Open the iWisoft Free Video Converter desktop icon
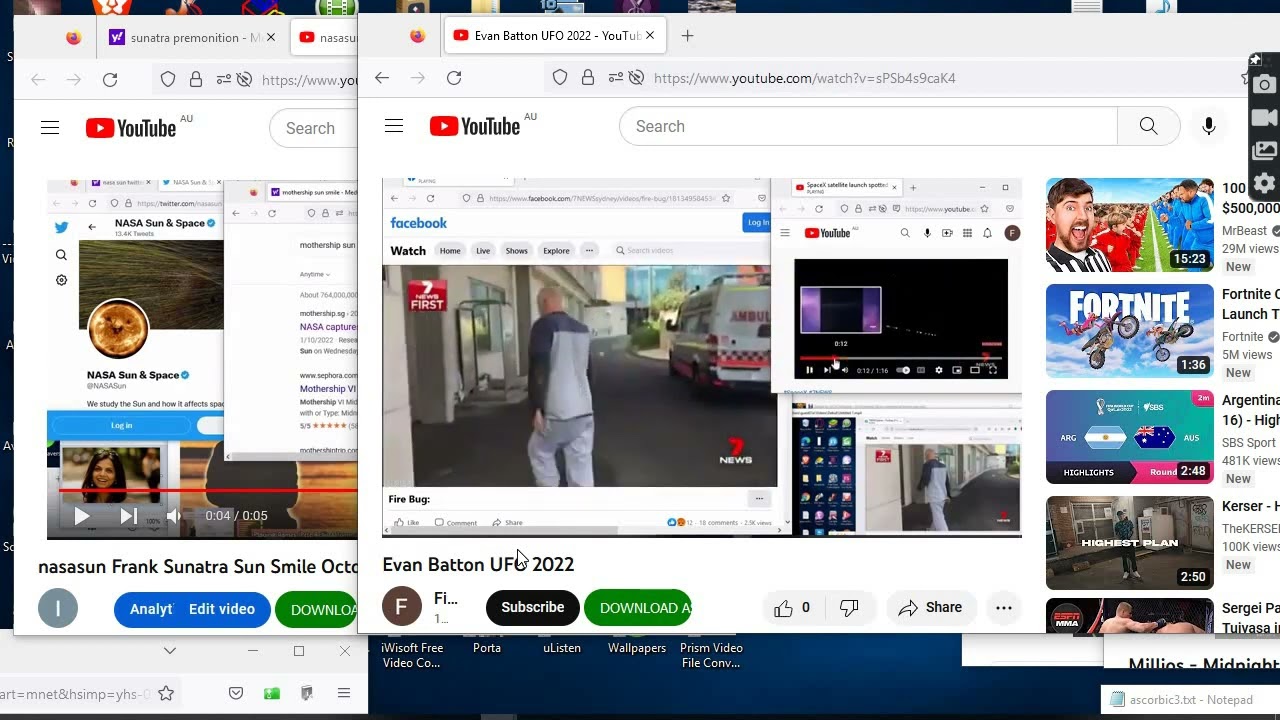The width and height of the screenshot is (1280, 720). (411, 655)
